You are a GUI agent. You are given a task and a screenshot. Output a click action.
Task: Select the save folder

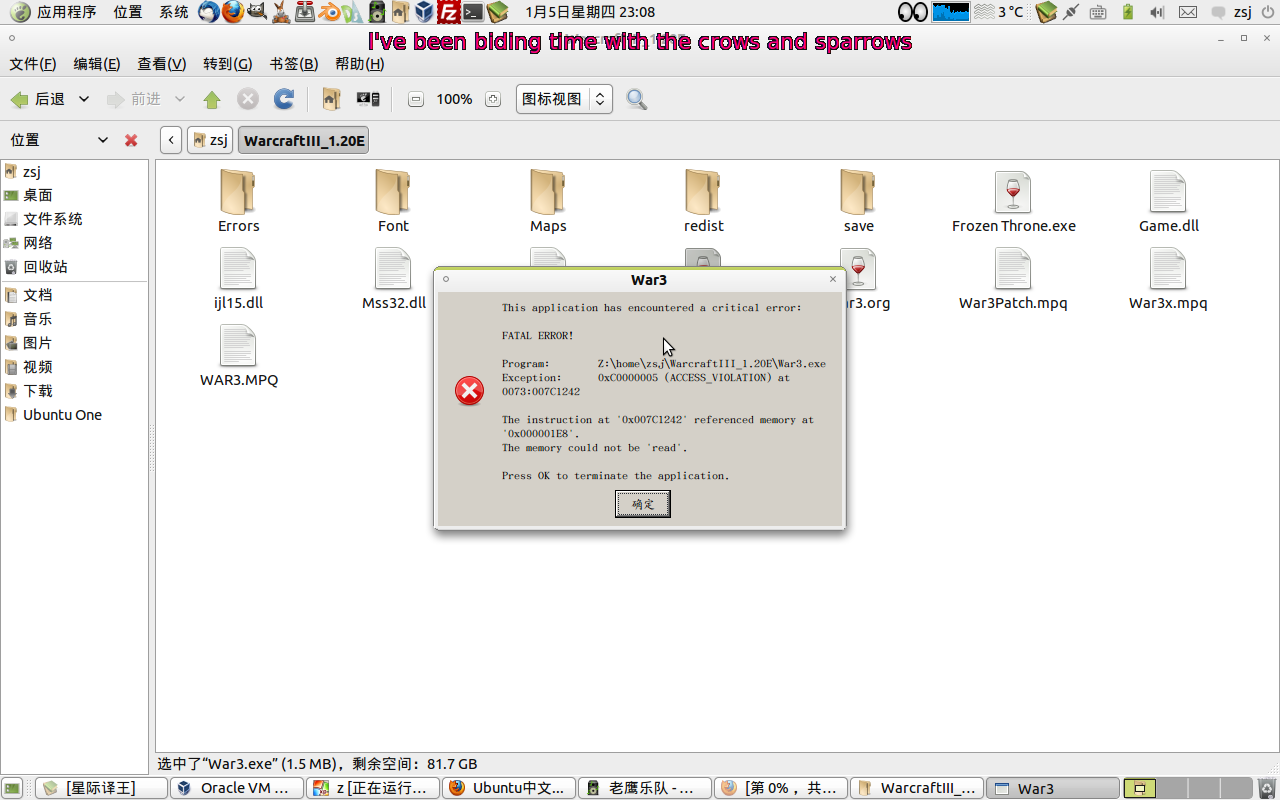pos(858,201)
